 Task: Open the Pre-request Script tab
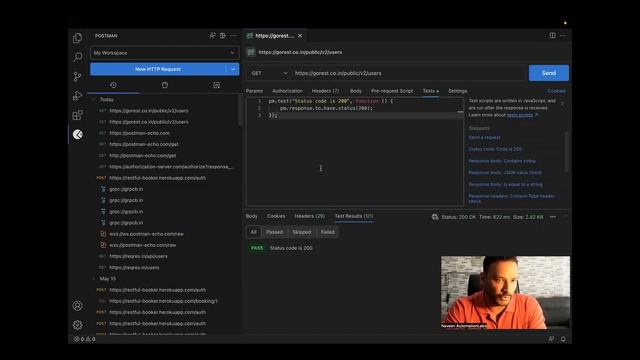click(392, 91)
